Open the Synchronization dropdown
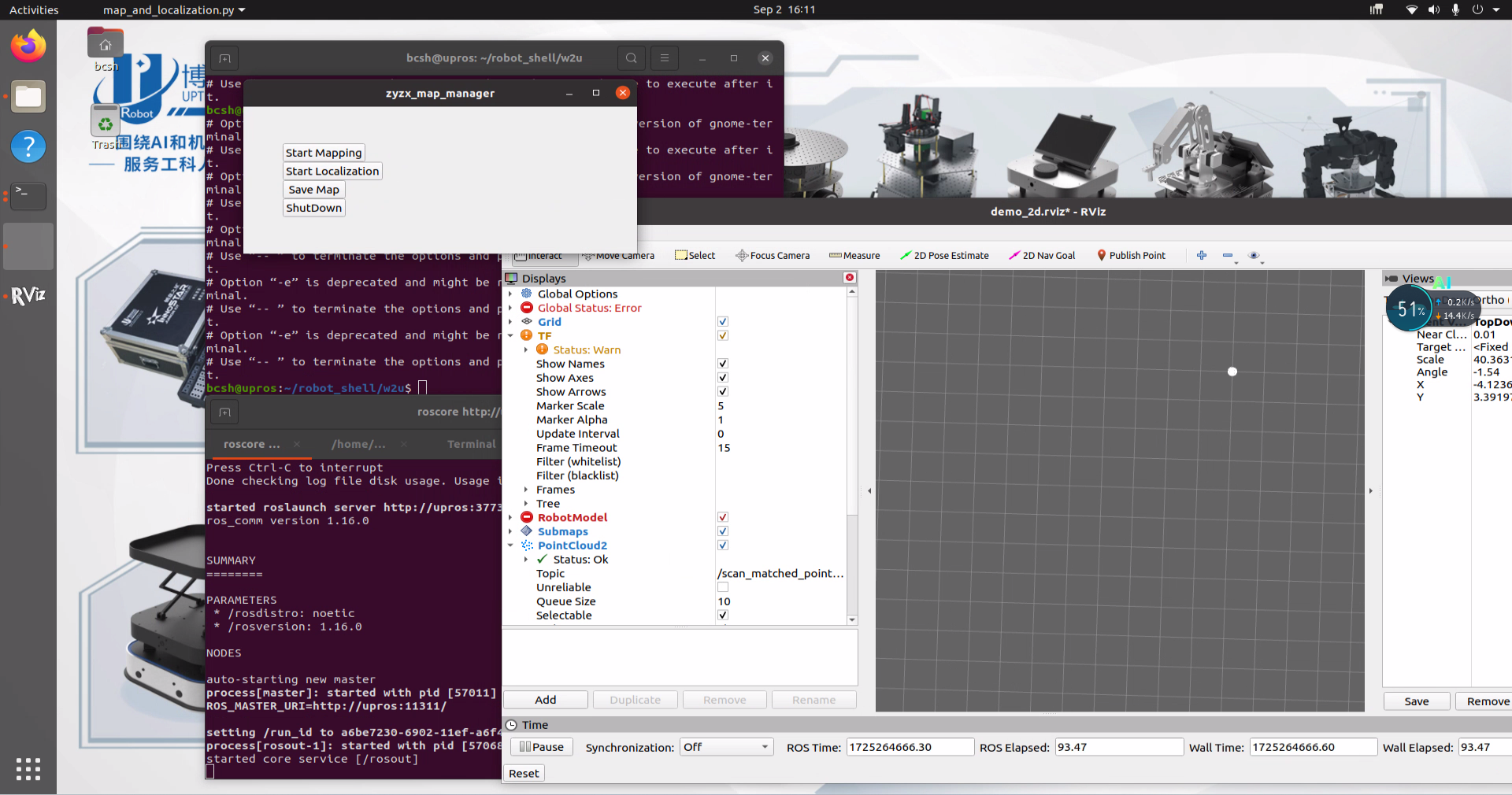The width and height of the screenshot is (1512, 795). point(726,747)
